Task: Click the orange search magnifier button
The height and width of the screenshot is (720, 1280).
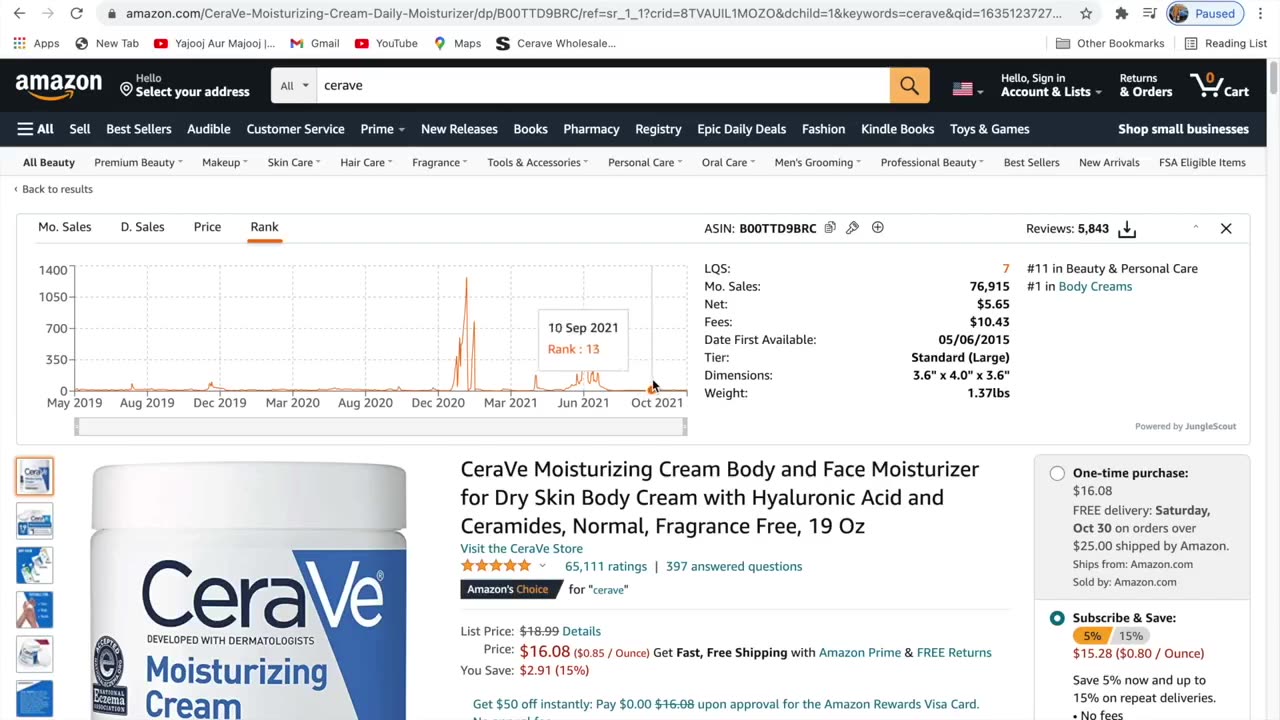Action: [909, 85]
